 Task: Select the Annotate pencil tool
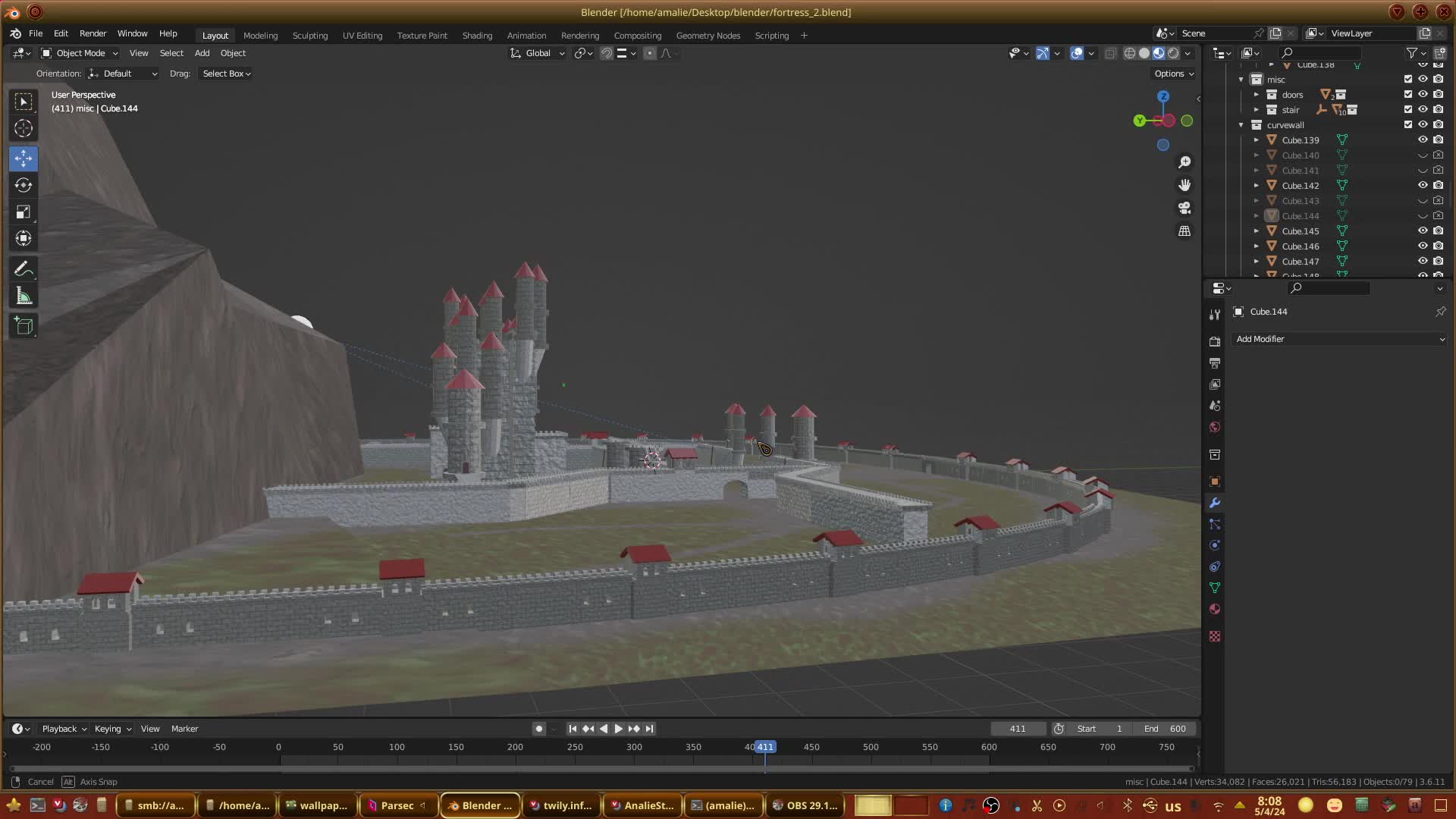[x=24, y=269]
